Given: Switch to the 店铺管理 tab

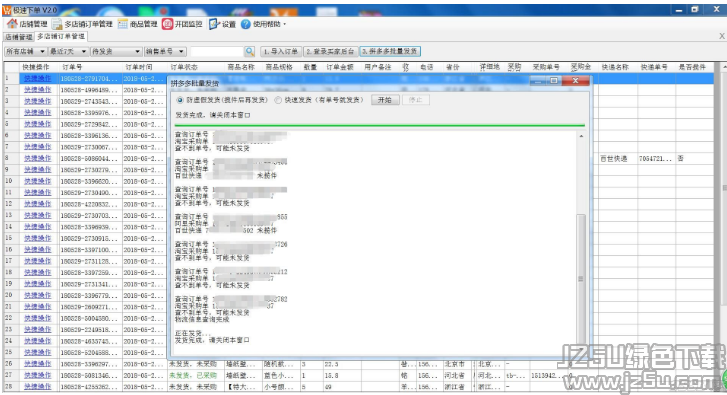Looking at the screenshot, I should [x=19, y=37].
